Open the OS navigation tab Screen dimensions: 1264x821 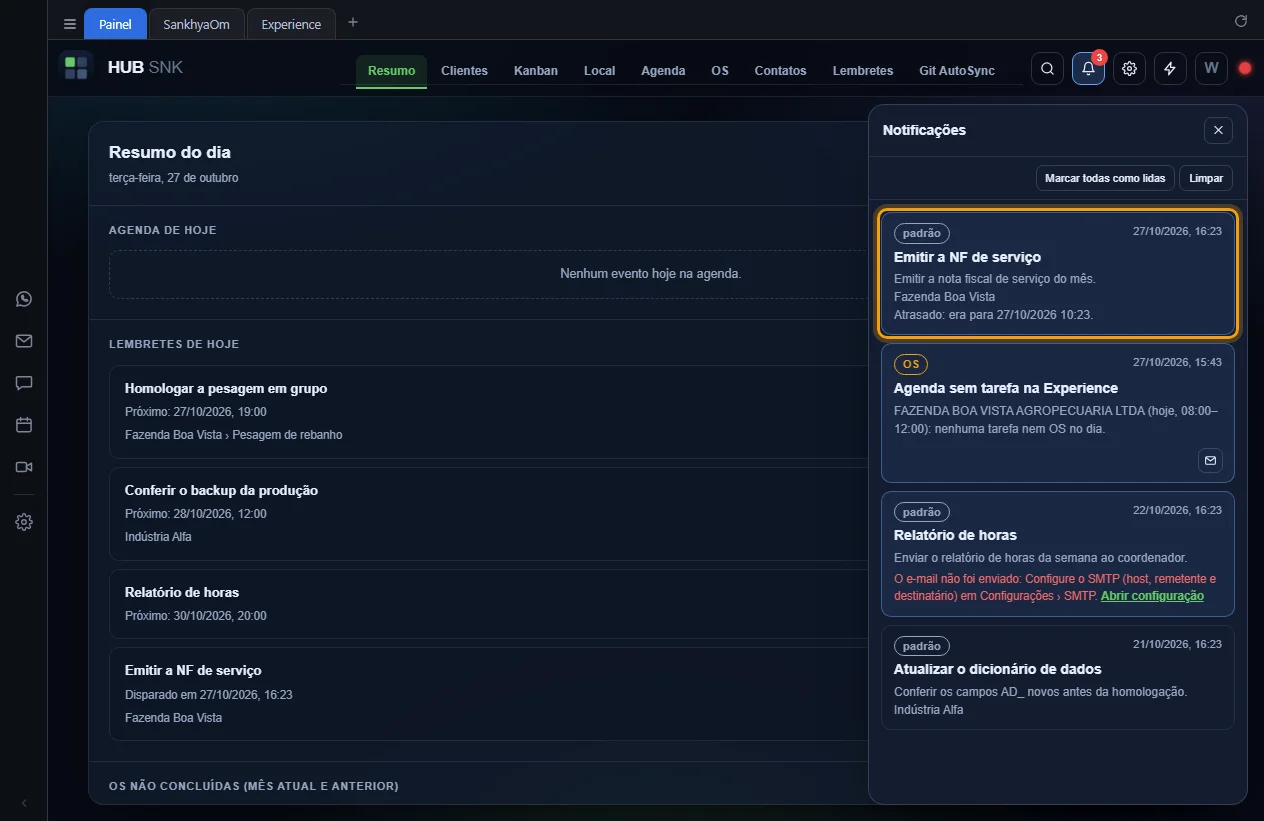(x=720, y=71)
